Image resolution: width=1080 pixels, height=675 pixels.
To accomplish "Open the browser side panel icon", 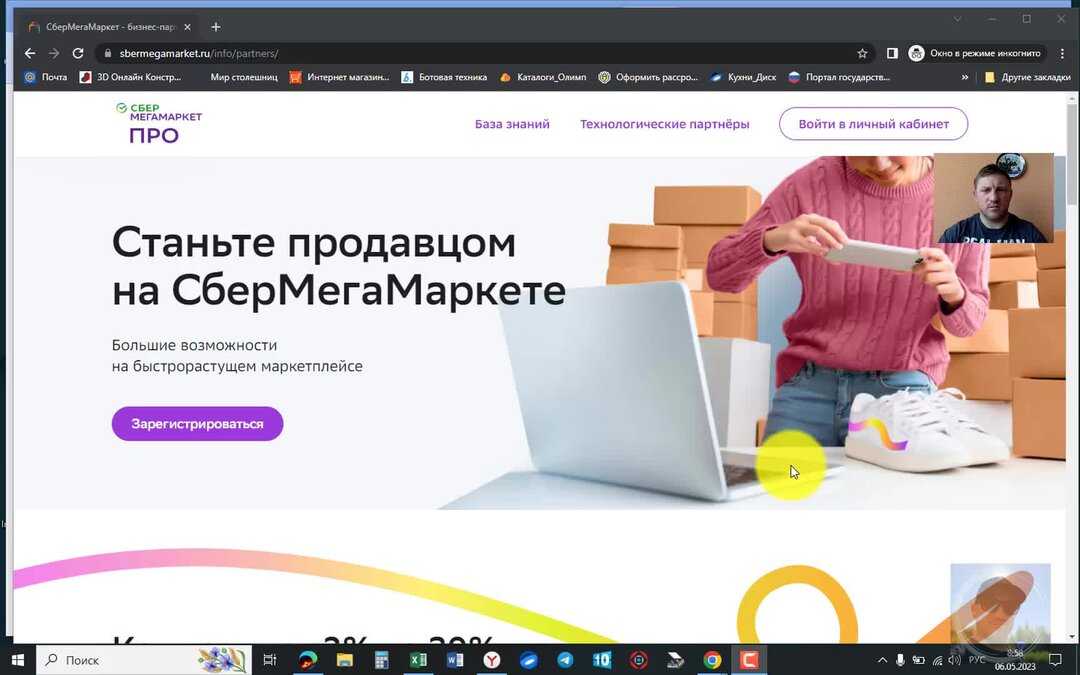I will [x=892, y=53].
